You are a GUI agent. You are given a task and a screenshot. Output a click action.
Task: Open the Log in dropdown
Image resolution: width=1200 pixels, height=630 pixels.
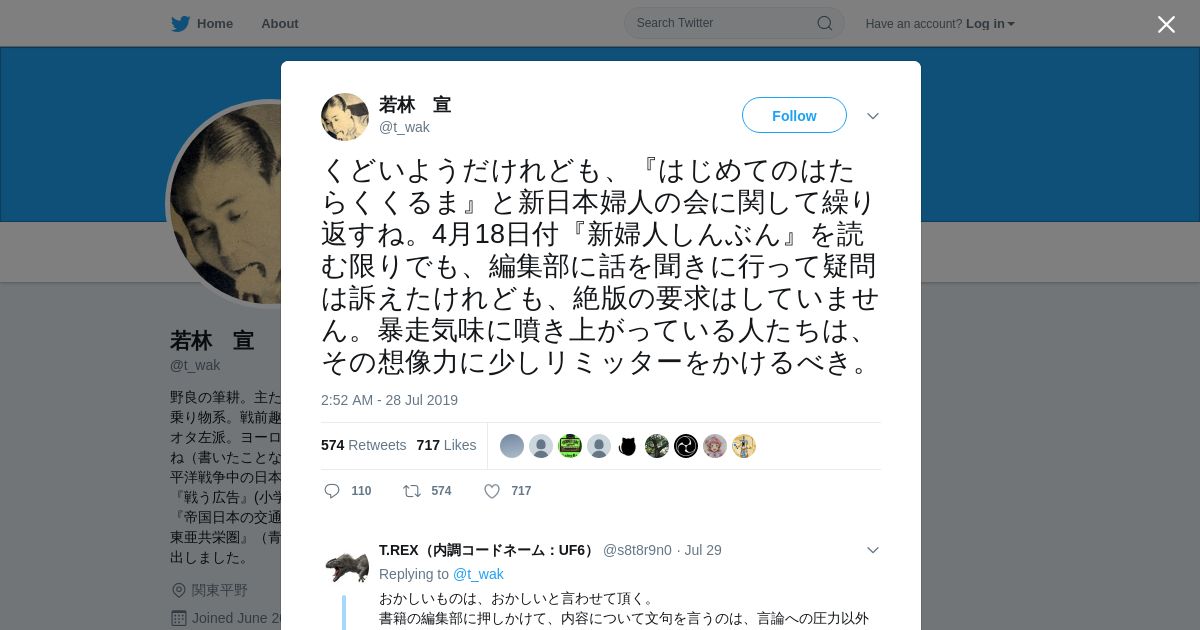click(x=990, y=24)
